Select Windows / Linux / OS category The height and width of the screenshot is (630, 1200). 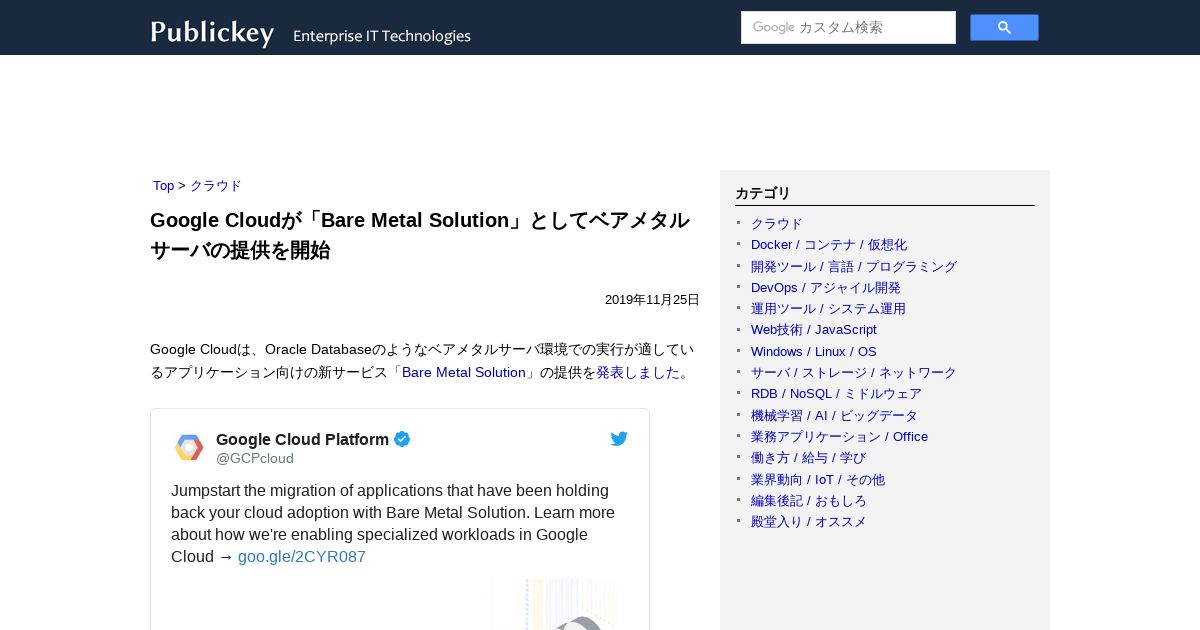[814, 352]
